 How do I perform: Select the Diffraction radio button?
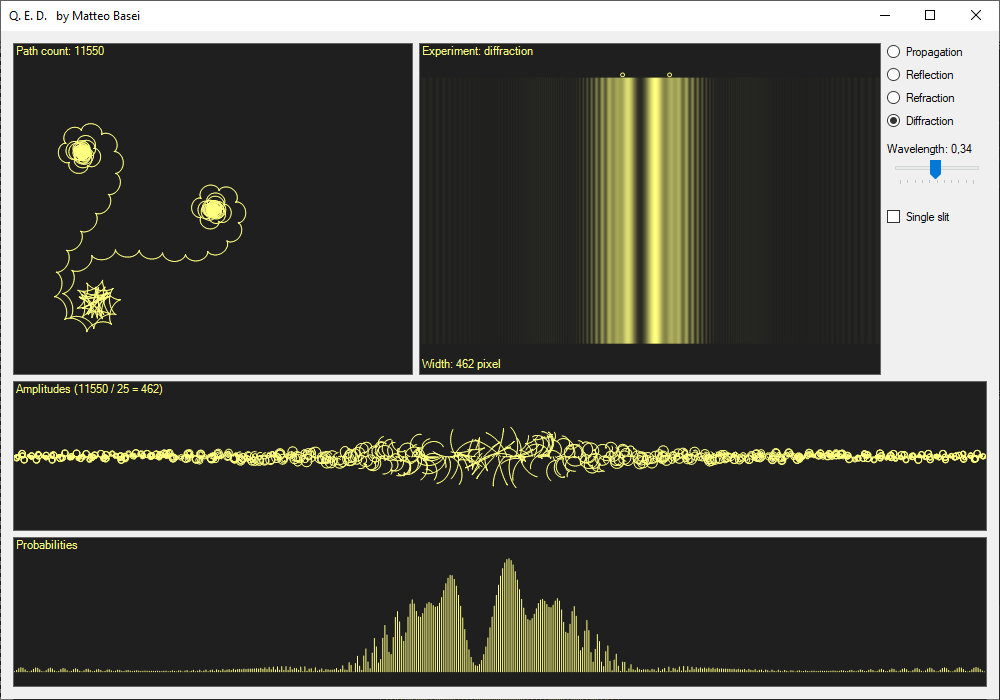point(920,120)
